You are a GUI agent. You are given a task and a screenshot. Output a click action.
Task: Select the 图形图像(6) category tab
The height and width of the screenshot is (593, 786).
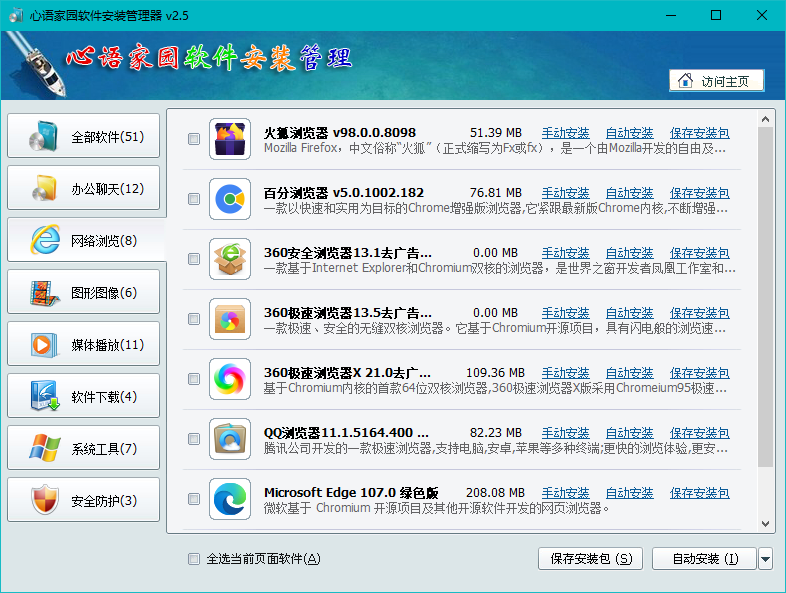[x=84, y=292]
